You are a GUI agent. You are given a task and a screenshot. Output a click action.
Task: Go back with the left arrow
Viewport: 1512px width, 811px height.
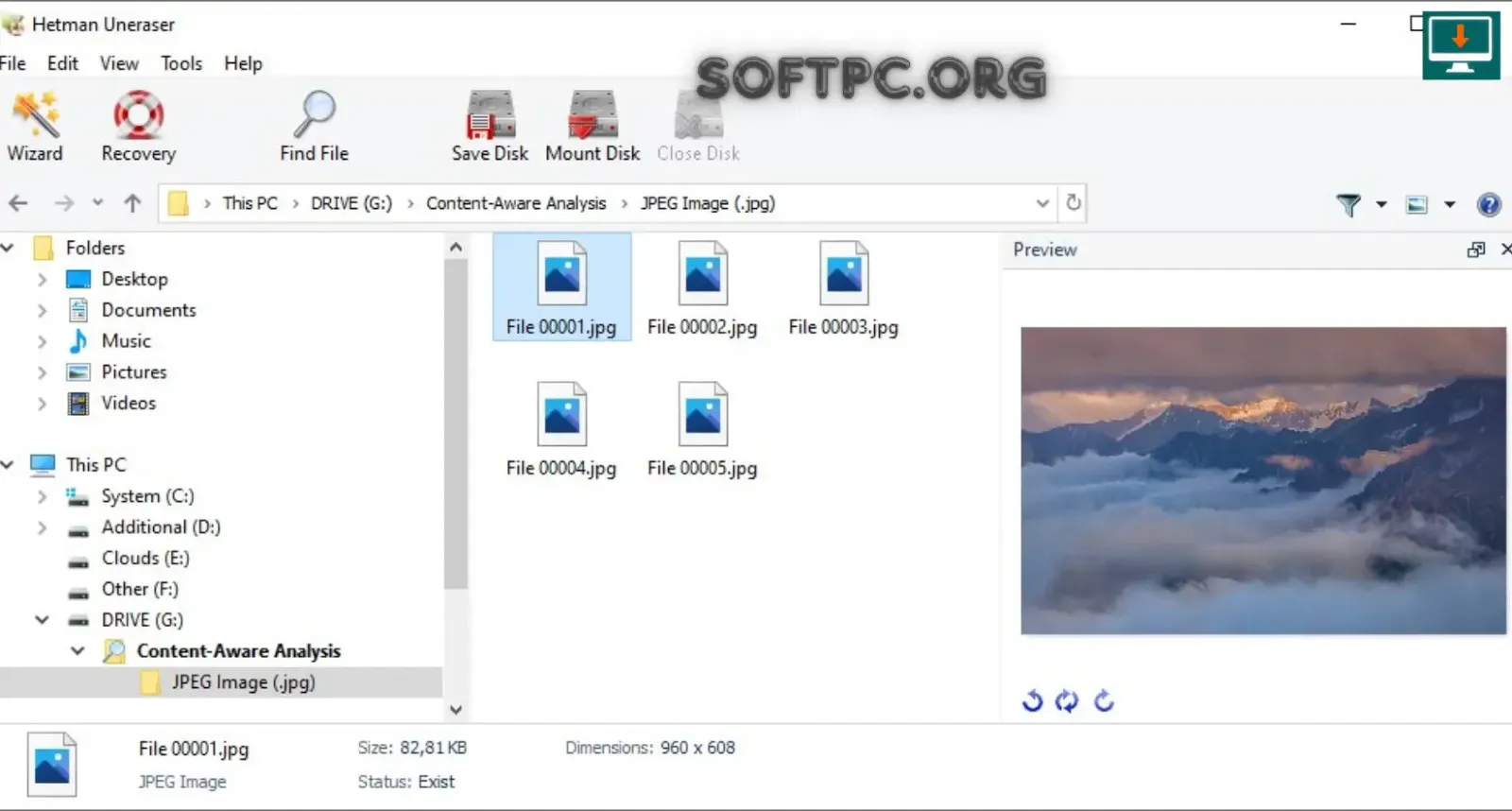click(x=18, y=203)
